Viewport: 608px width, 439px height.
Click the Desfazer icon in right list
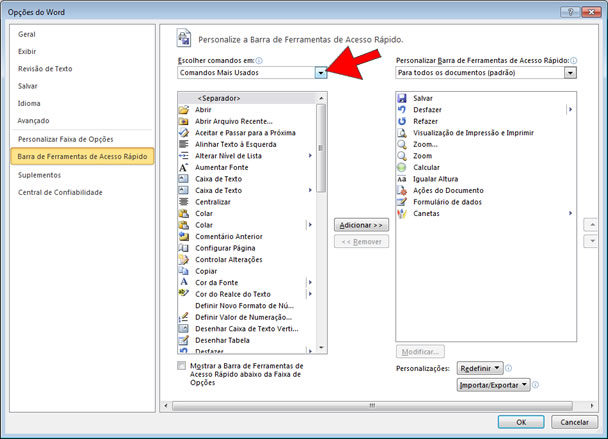[402, 110]
